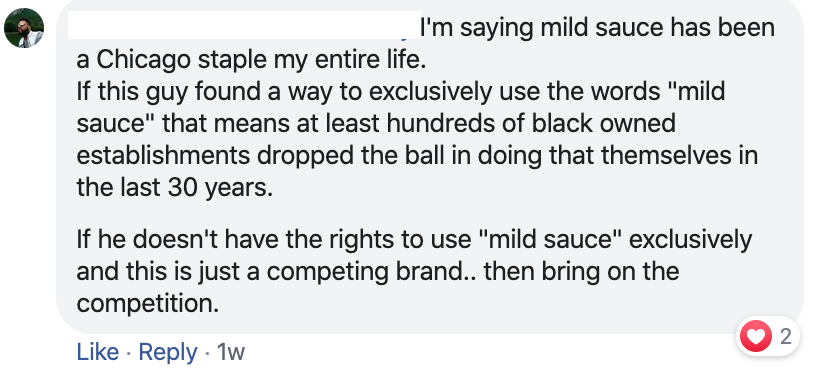Click the heart reaction icon
Image resolution: width=816 pixels, height=380 pixels.
click(756, 336)
